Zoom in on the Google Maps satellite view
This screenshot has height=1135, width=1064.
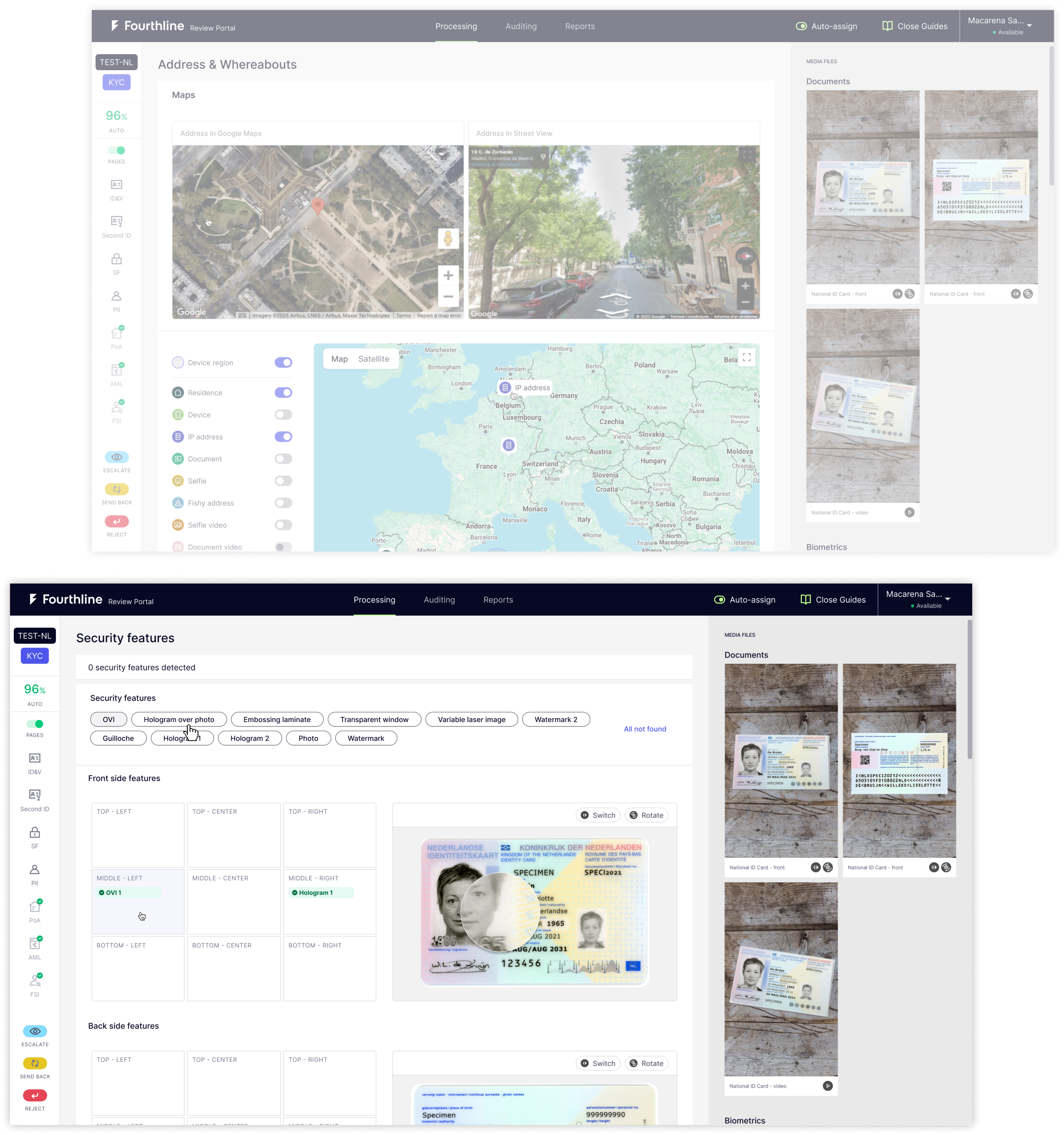click(448, 276)
